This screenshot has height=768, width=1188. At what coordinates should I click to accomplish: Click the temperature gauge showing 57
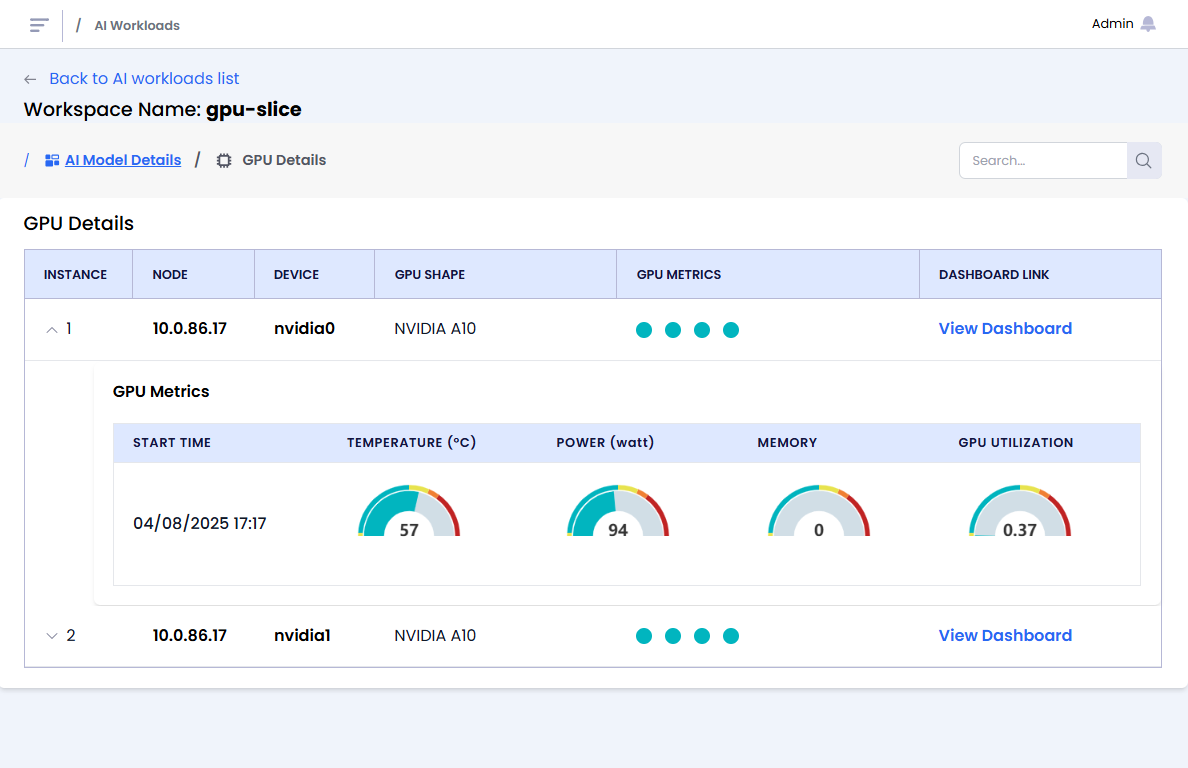pyautogui.click(x=409, y=514)
